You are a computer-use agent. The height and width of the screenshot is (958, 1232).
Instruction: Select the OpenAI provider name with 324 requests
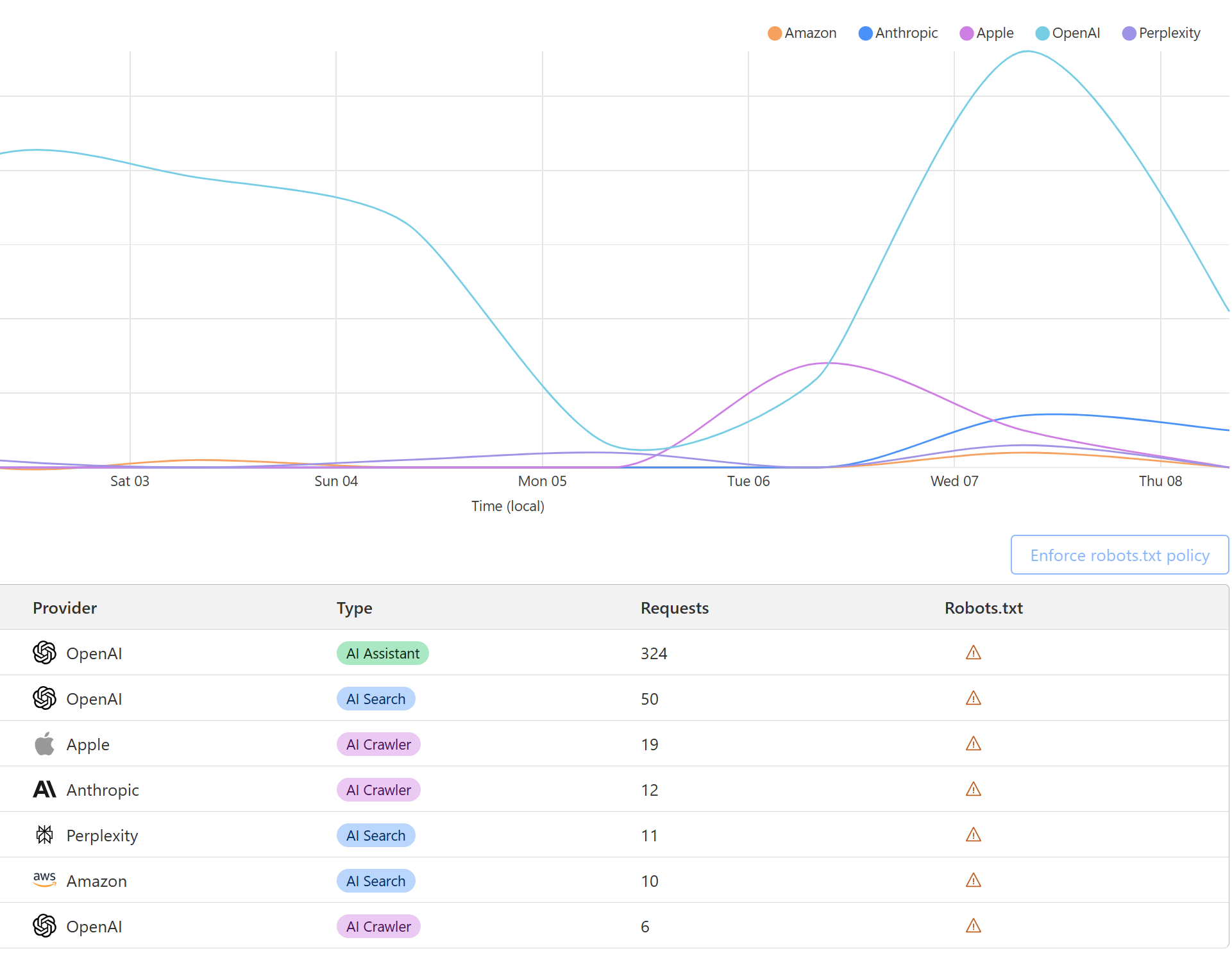click(94, 653)
